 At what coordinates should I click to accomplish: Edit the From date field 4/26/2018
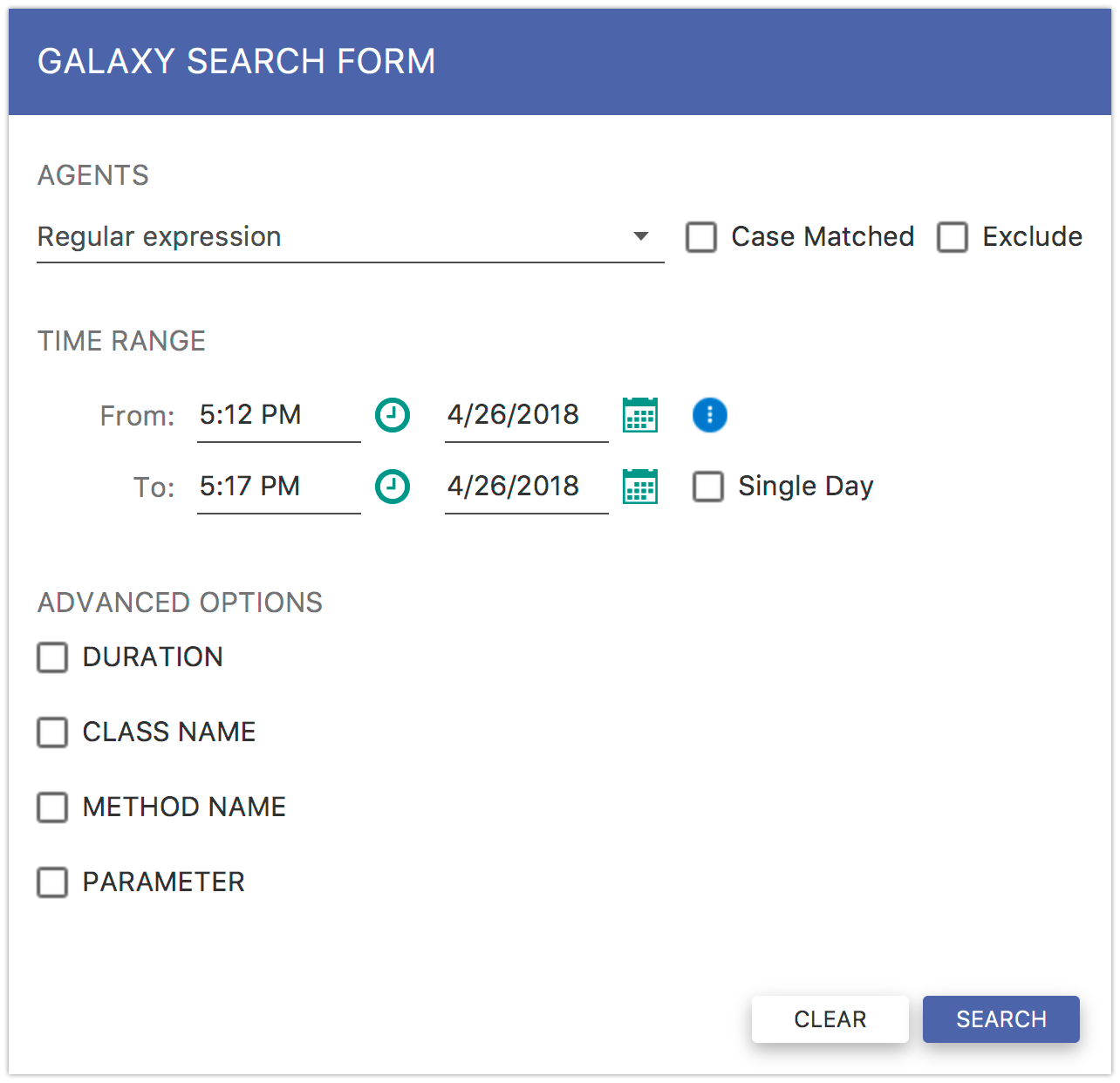527,416
